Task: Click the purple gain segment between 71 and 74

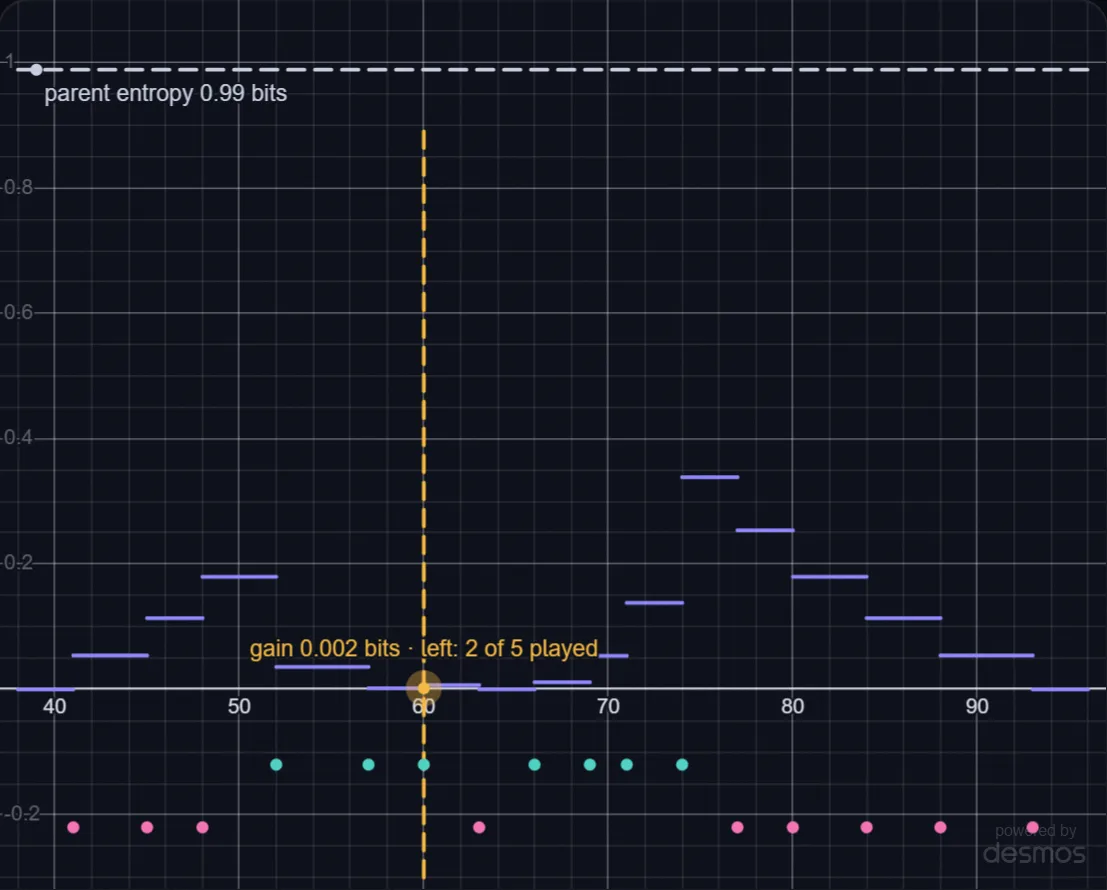Action: point(654,603)
